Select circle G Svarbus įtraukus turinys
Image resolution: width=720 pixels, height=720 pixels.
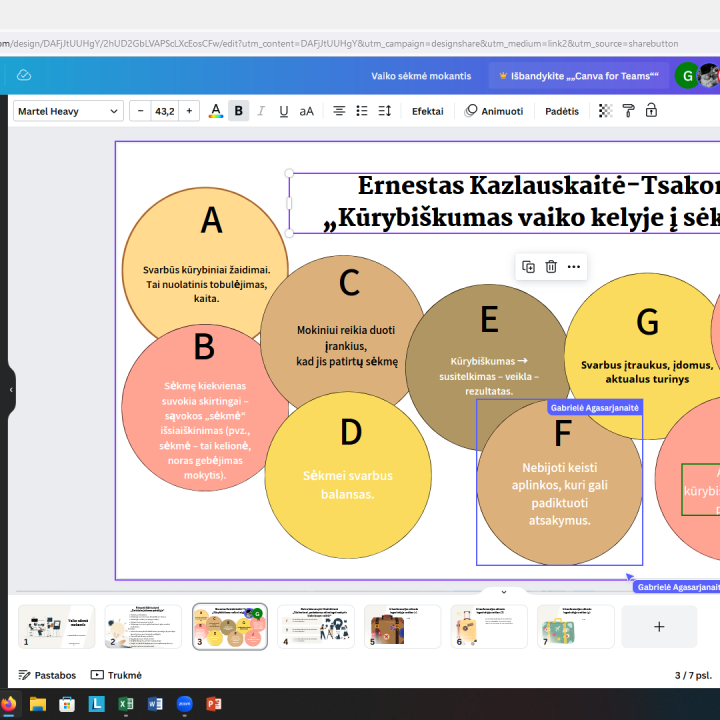click(x=647, y=372)
